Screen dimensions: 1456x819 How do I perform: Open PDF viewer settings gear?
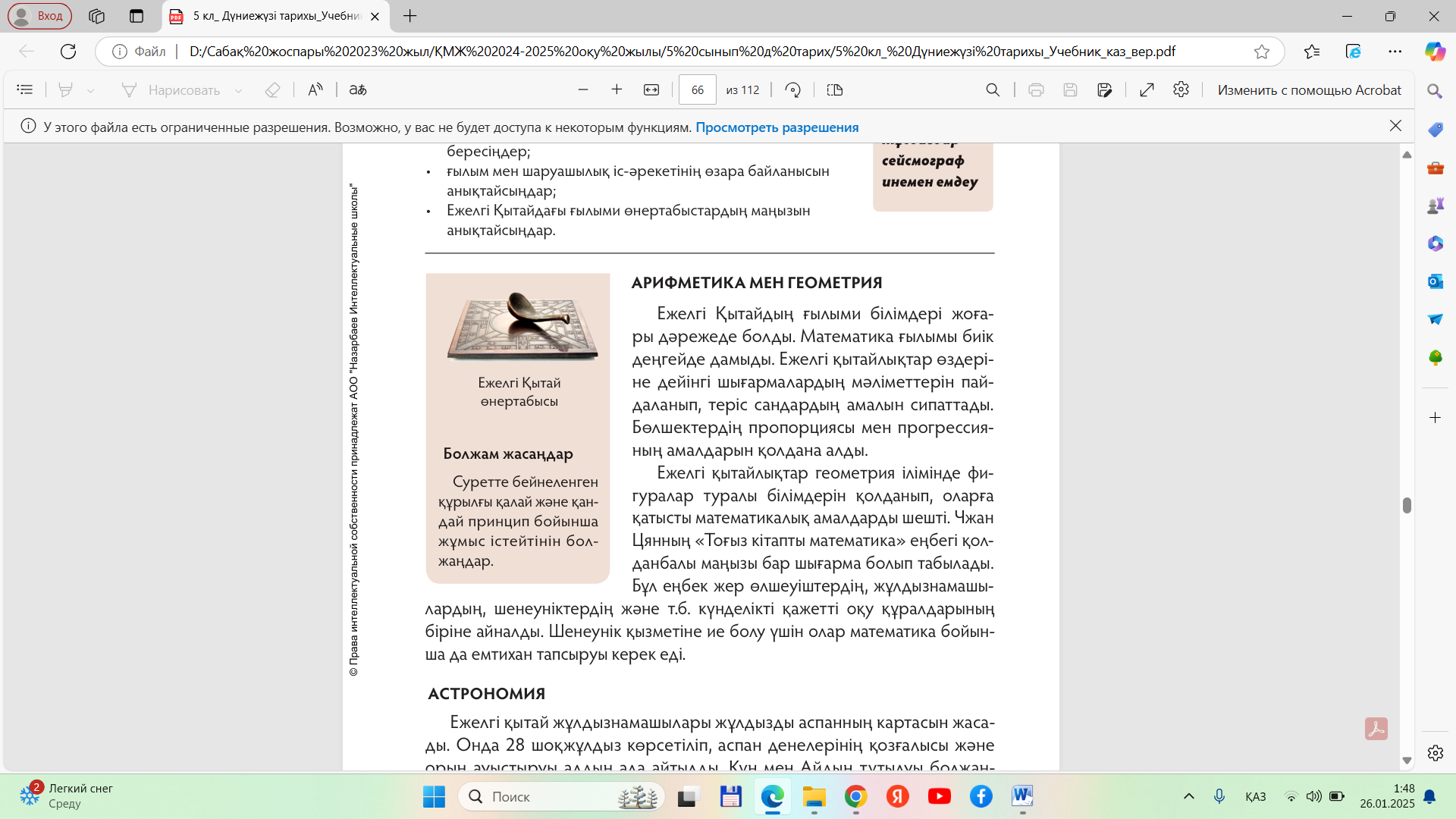1181,90
